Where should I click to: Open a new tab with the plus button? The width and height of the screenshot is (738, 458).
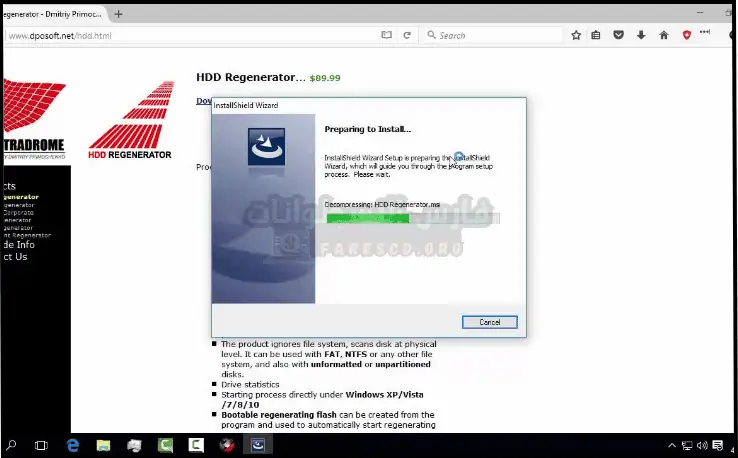pos(119,14)
